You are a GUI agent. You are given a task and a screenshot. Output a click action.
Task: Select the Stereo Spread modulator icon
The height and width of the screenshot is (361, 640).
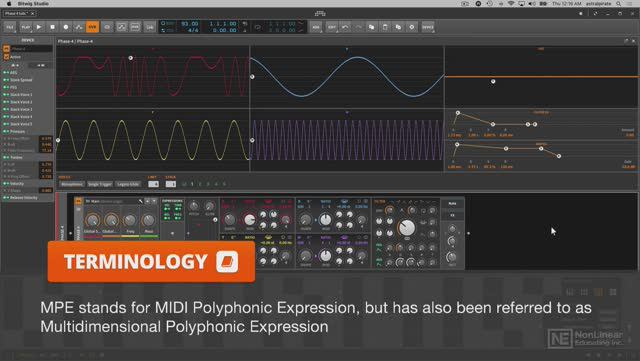click(6, 80)
